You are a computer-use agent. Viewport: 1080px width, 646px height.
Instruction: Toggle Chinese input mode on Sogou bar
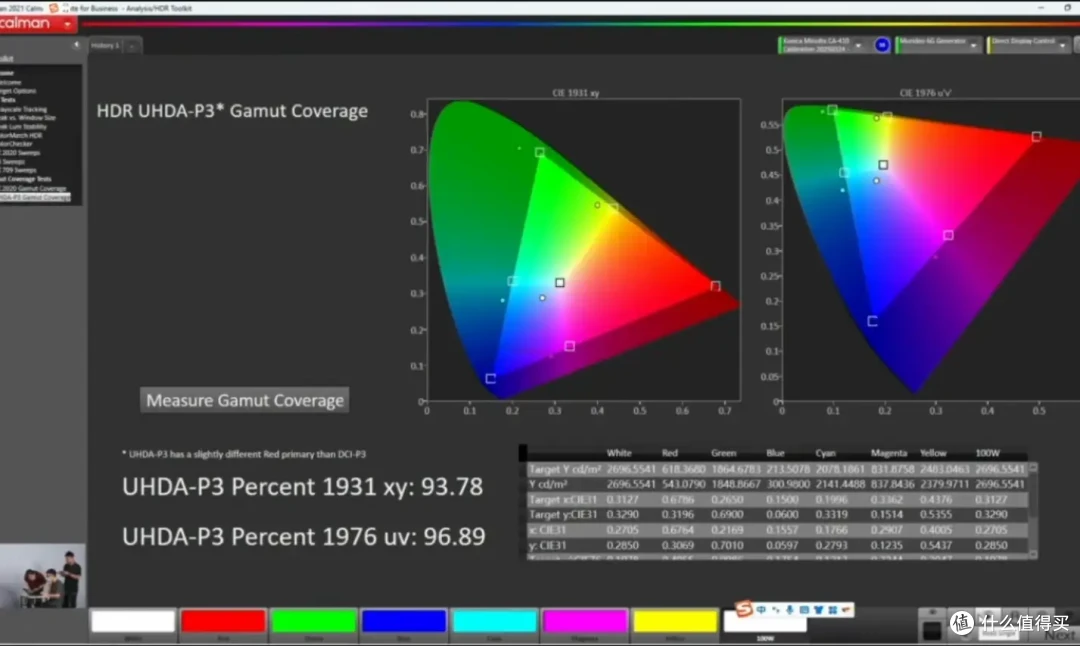761,609
